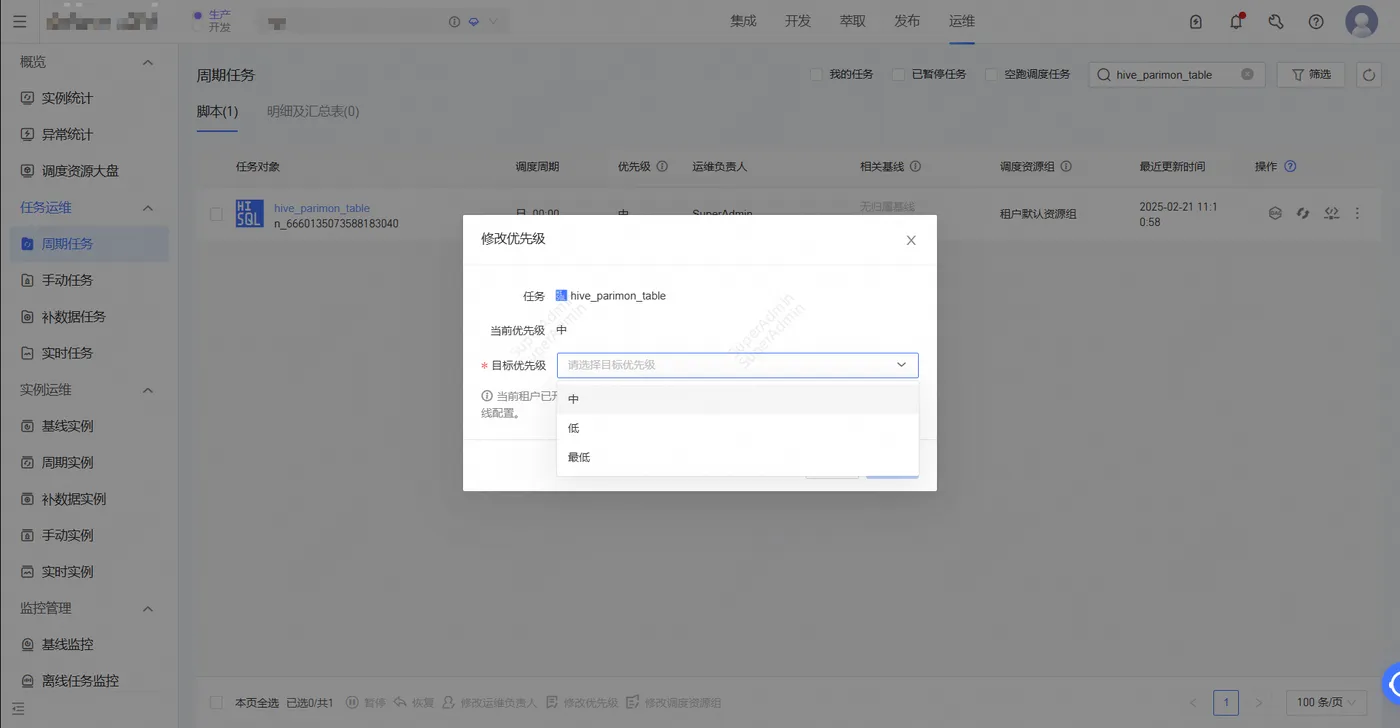1400x728 pixels.
Task: Go to 开发 top navigation tab
Action: 798,21
